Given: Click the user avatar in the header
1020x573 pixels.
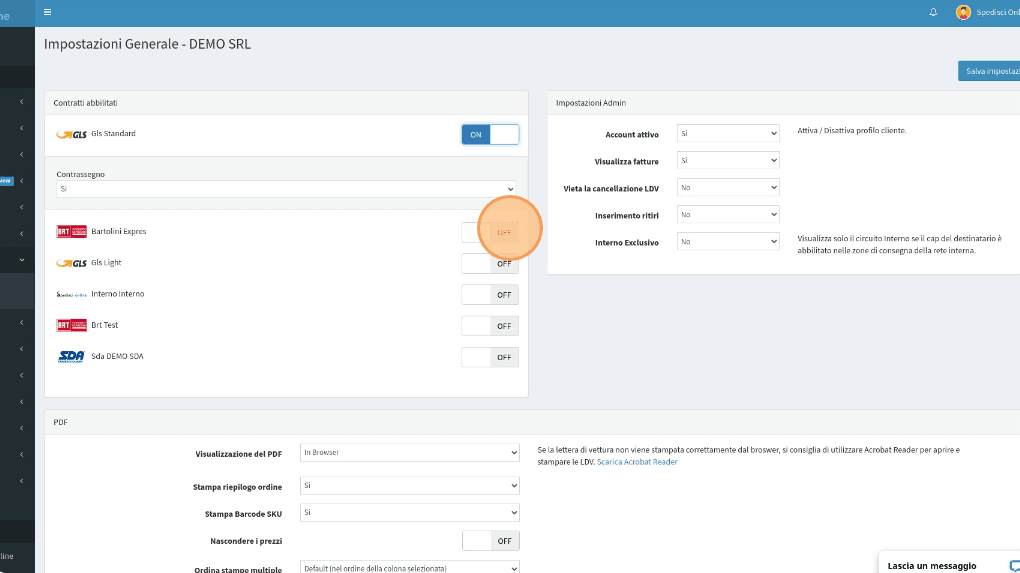Looking at the screenshot, I should (963, 12).
